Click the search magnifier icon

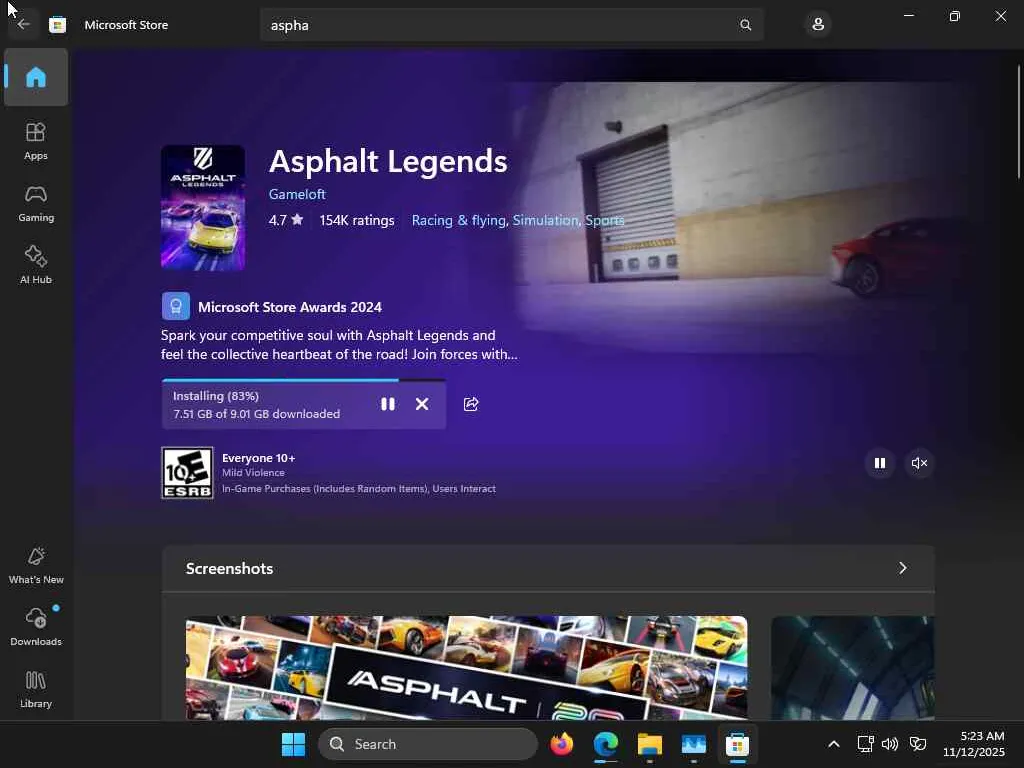pyautogui.click(x=745, y=25)
